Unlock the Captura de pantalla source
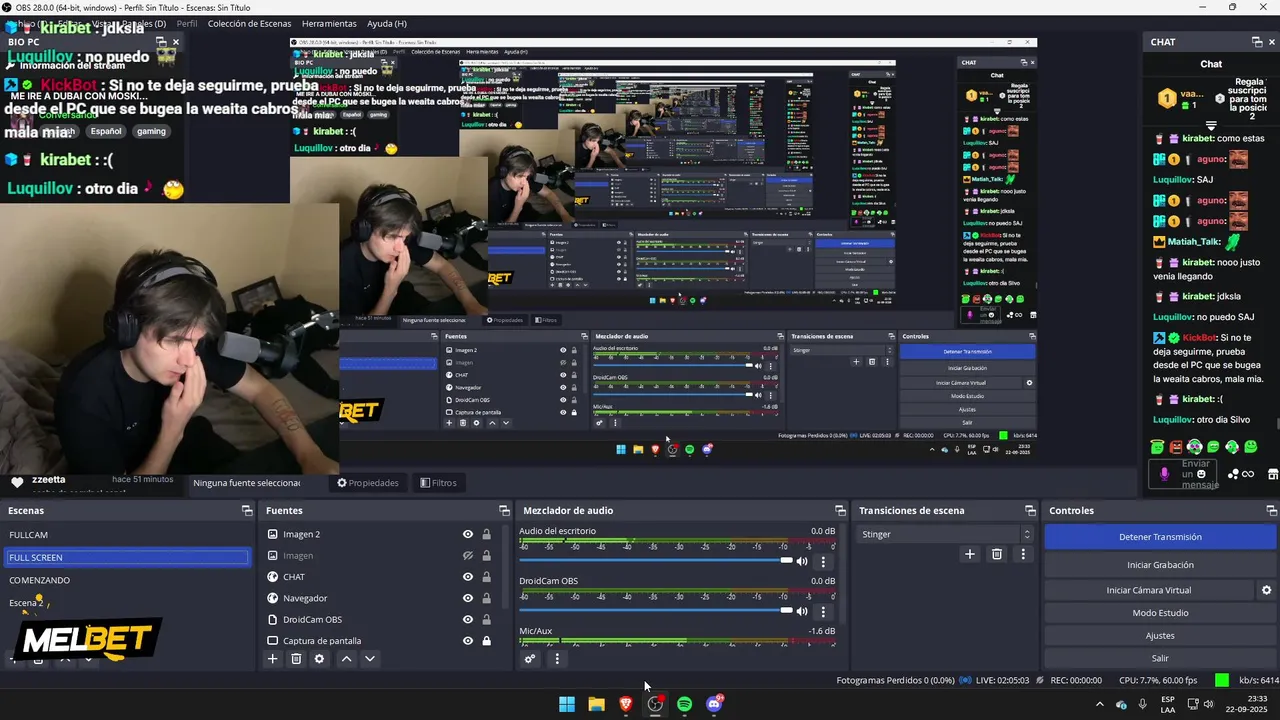The height and width of the screenshot is (720, 1280). (486, 641)
